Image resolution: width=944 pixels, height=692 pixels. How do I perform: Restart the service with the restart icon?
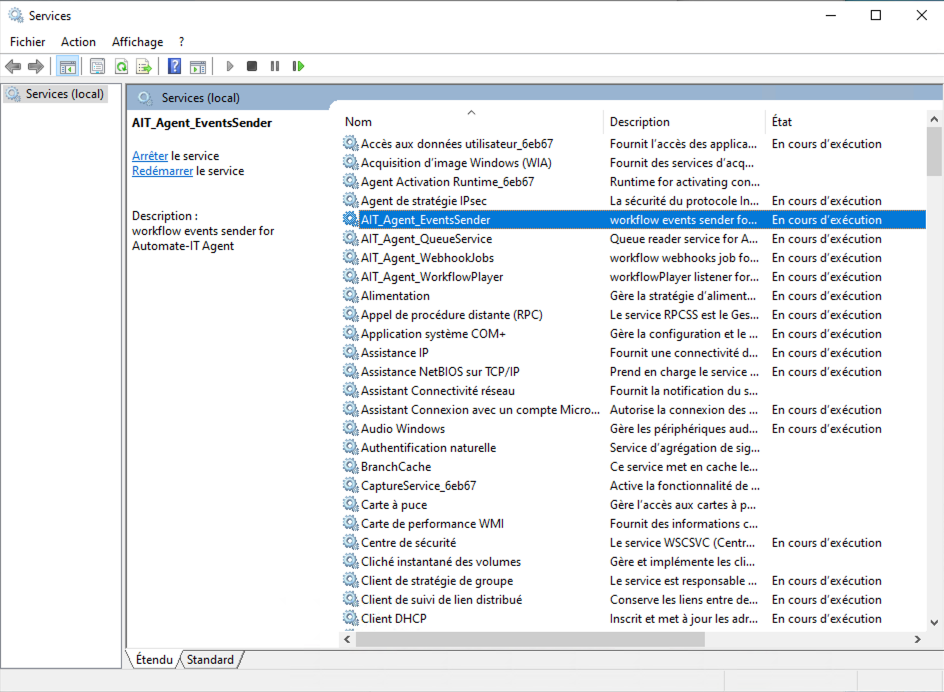click(x=298, y=66)
